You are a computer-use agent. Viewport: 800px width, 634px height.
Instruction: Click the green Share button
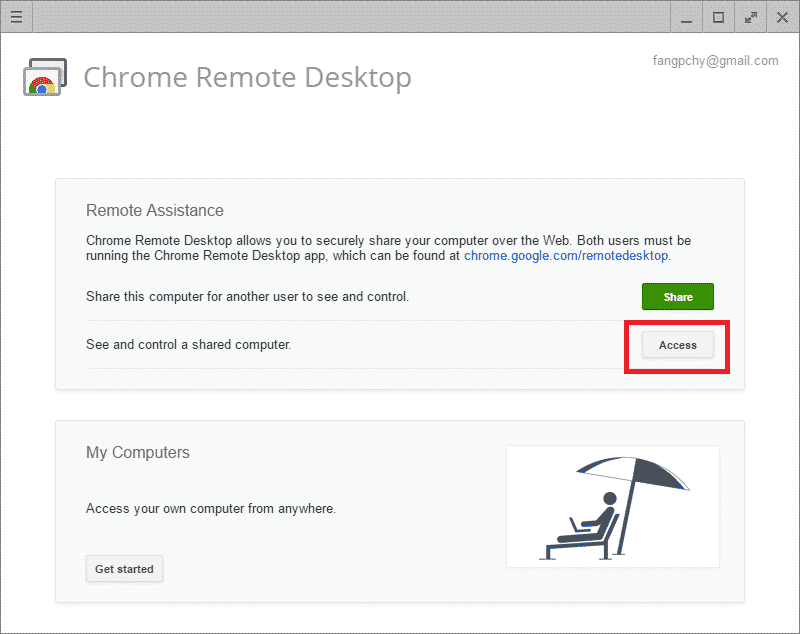pos(678,296)
